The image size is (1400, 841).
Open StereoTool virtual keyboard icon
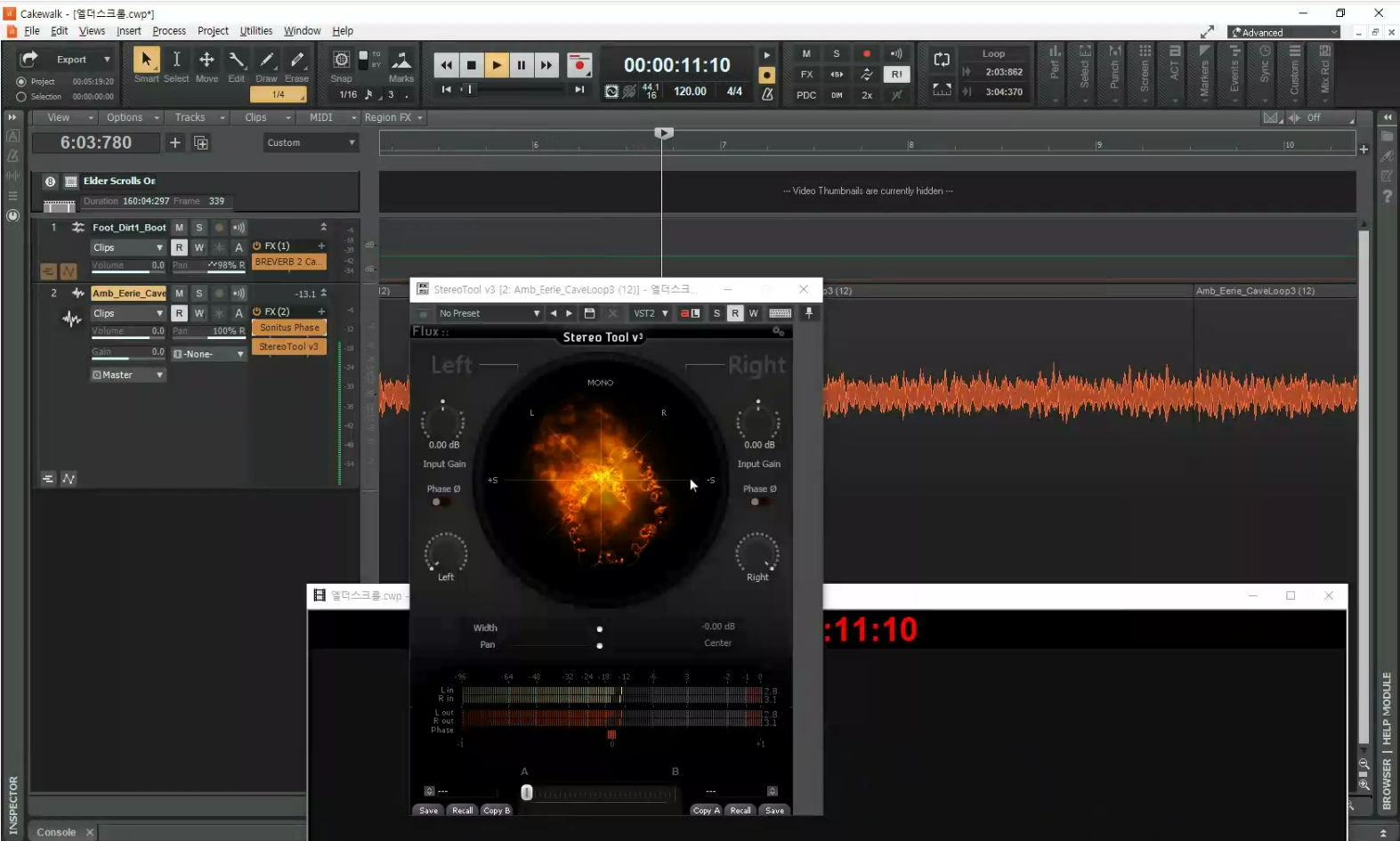point(781,313)
